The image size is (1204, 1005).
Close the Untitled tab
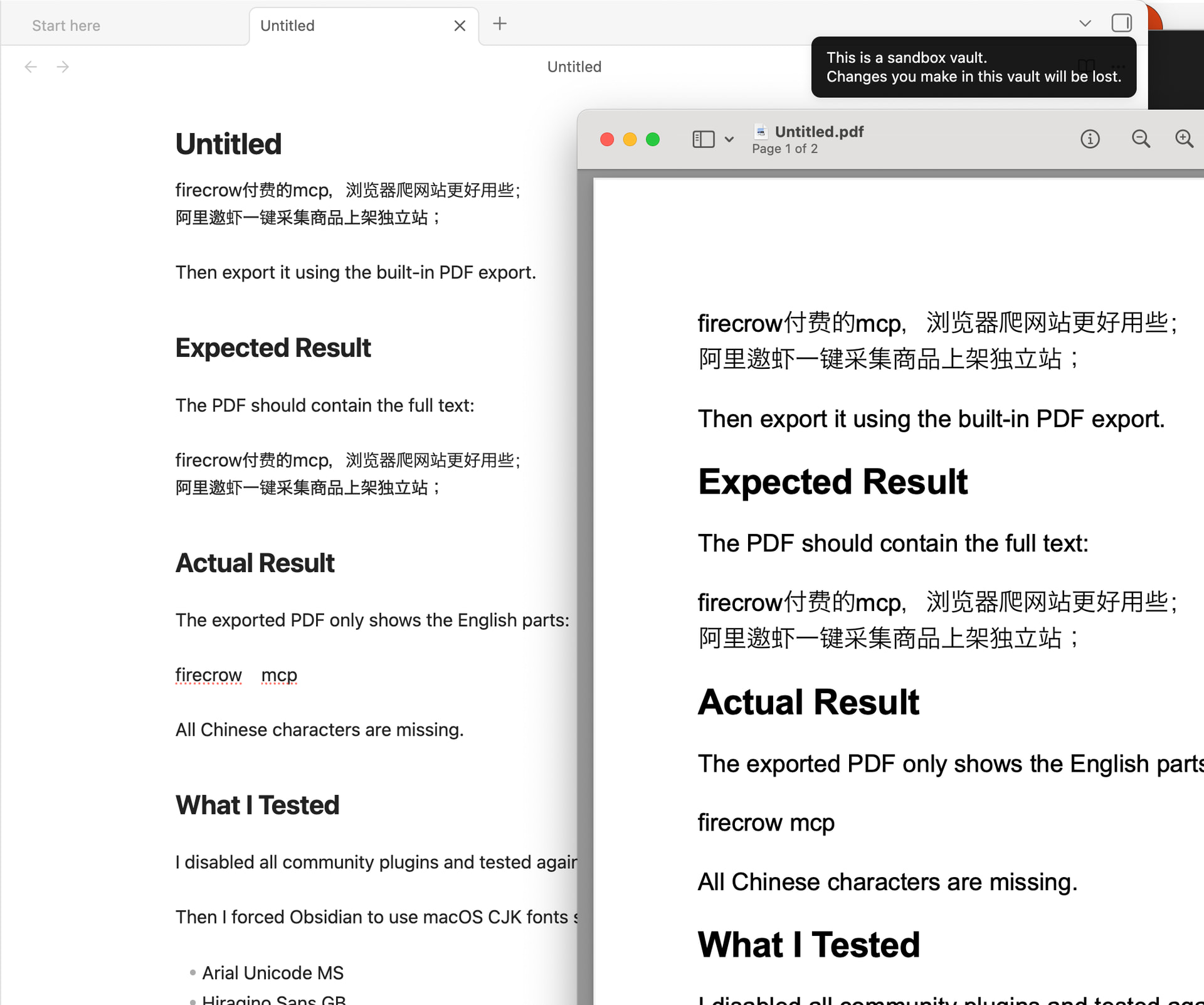tap(460, 26)
